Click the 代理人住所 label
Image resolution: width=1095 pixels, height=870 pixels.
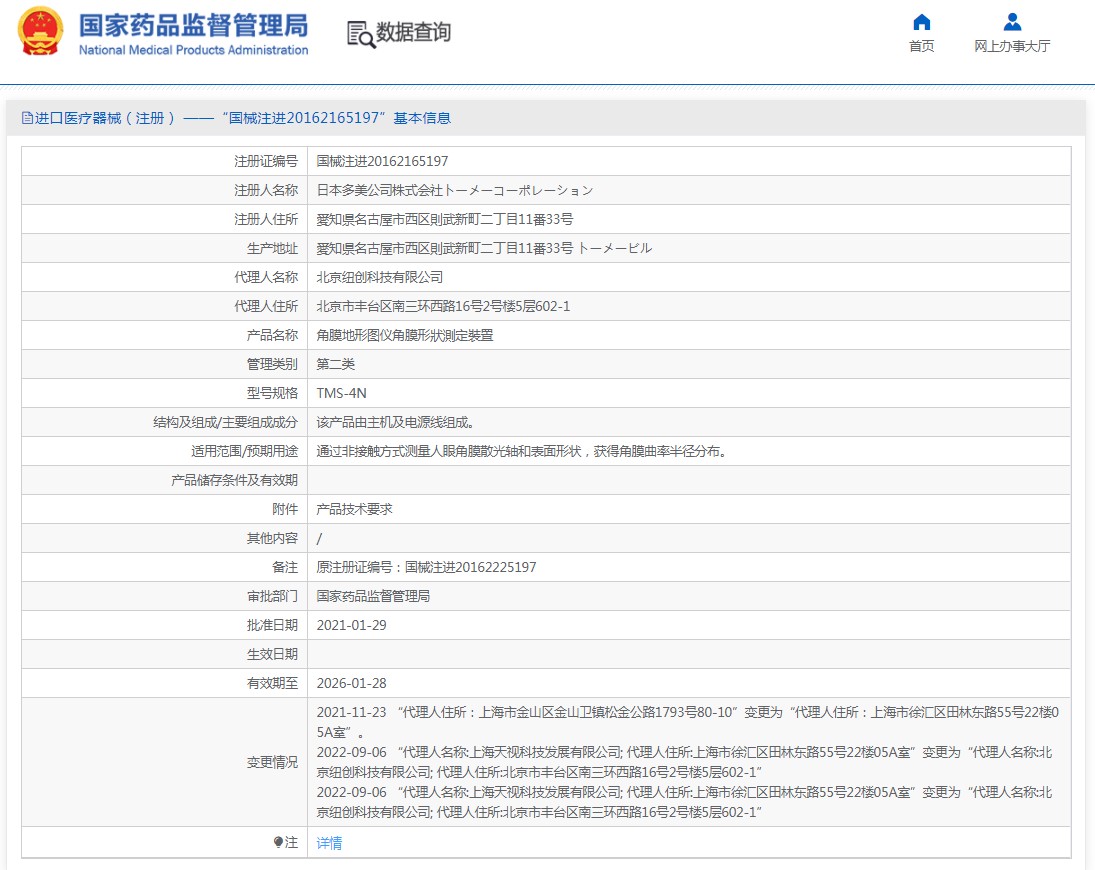tap(266, 306)
